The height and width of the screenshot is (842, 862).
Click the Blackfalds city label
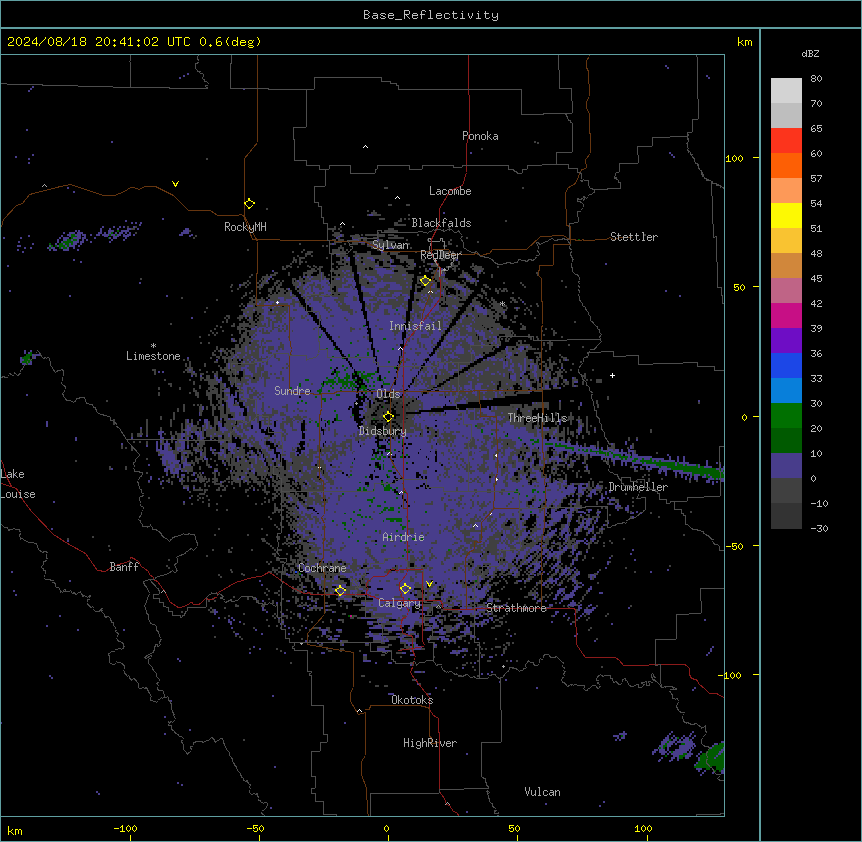point(441,223)
